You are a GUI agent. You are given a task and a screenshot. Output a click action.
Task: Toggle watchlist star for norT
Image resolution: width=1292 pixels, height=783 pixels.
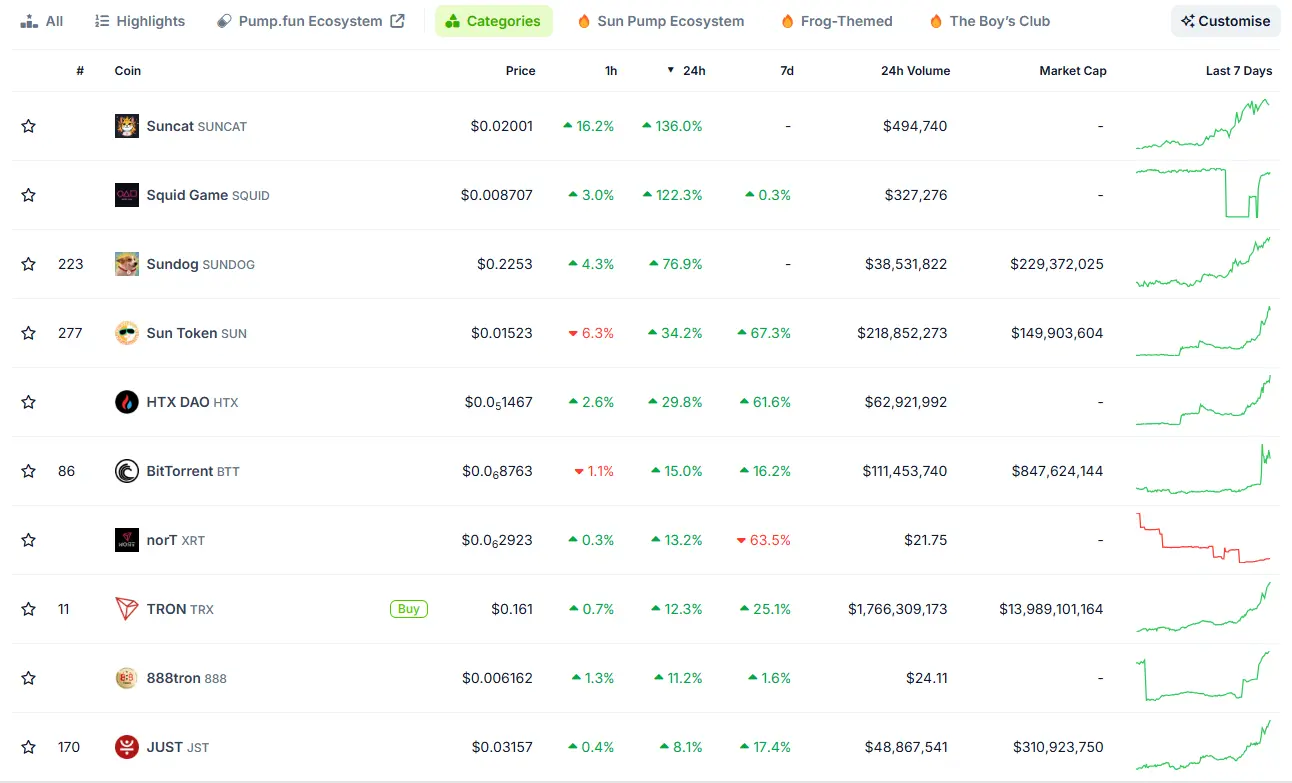point(28,540)
